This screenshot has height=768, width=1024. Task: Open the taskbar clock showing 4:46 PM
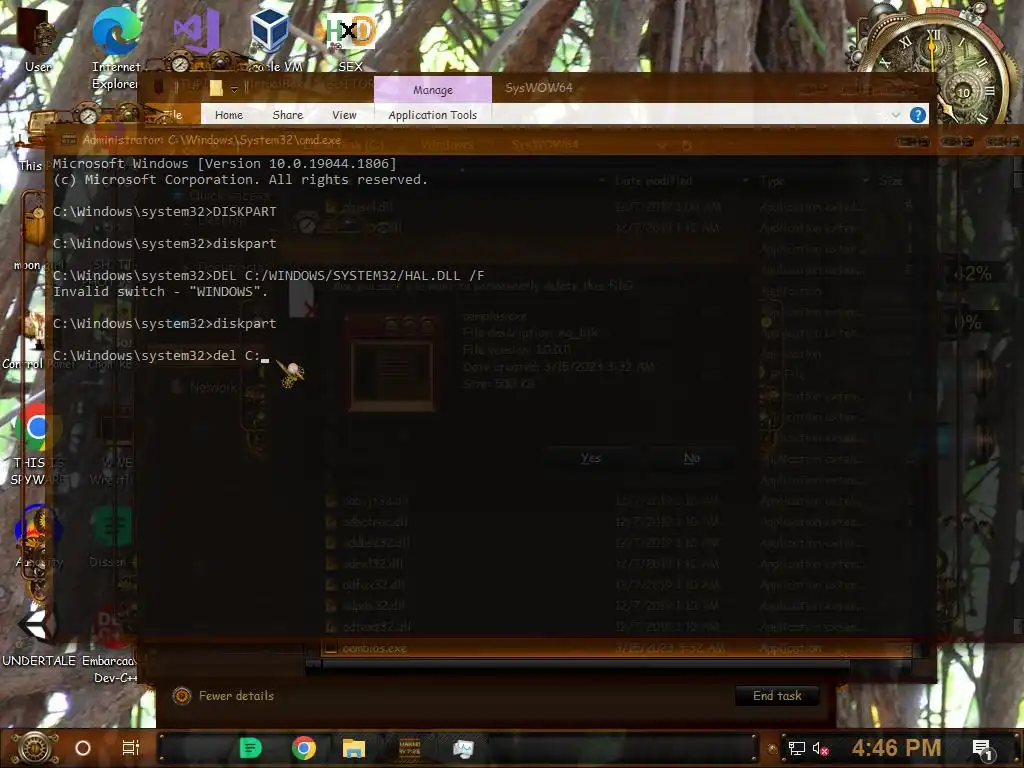click(896, 748)
